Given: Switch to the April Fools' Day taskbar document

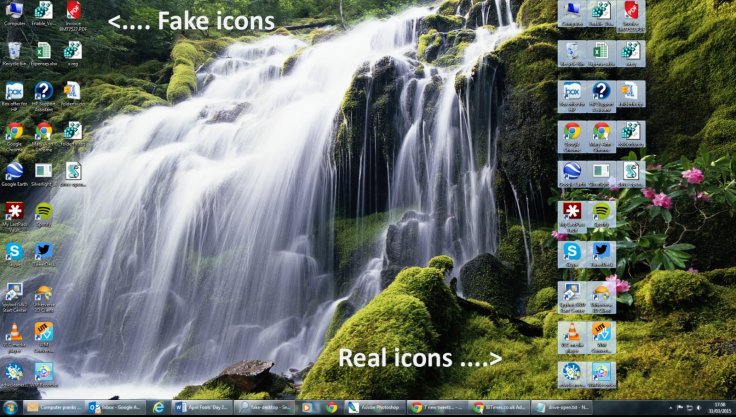Looking at the screenshot, I should point(203,408).
